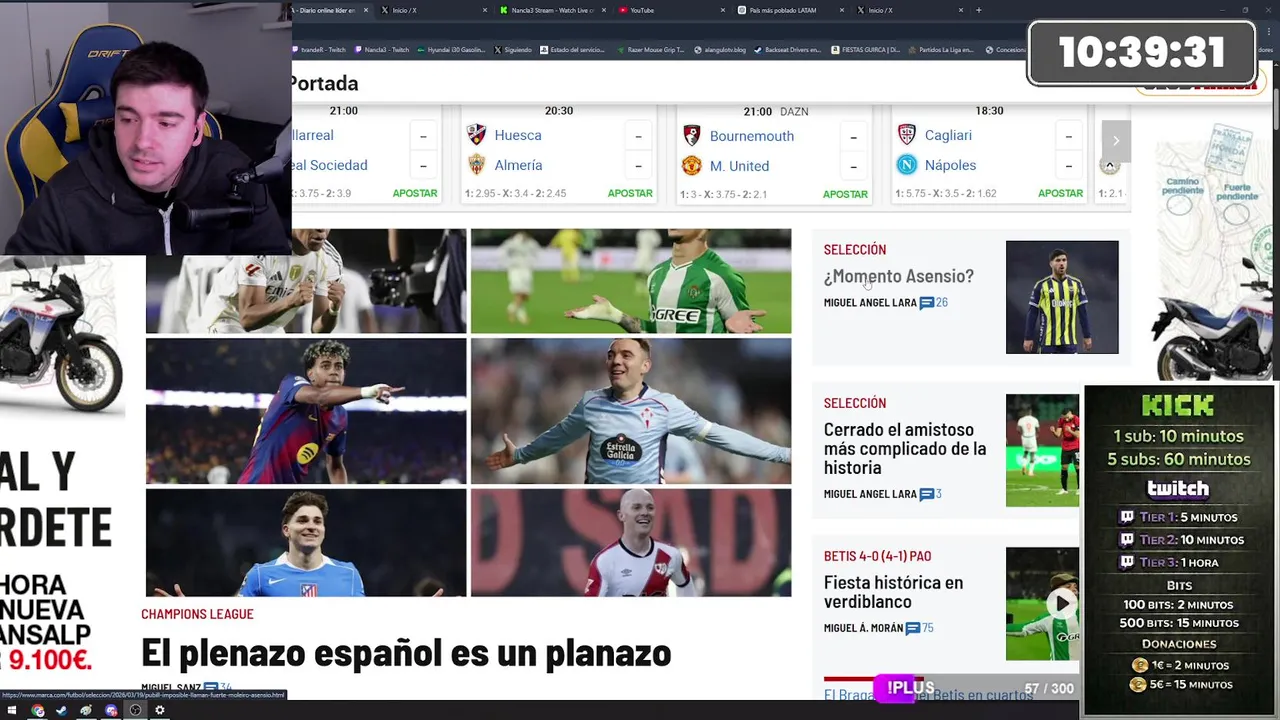1280x720 pixels.
Task: Open the alangulotv.blog bookmark
Action: point(720,49)
